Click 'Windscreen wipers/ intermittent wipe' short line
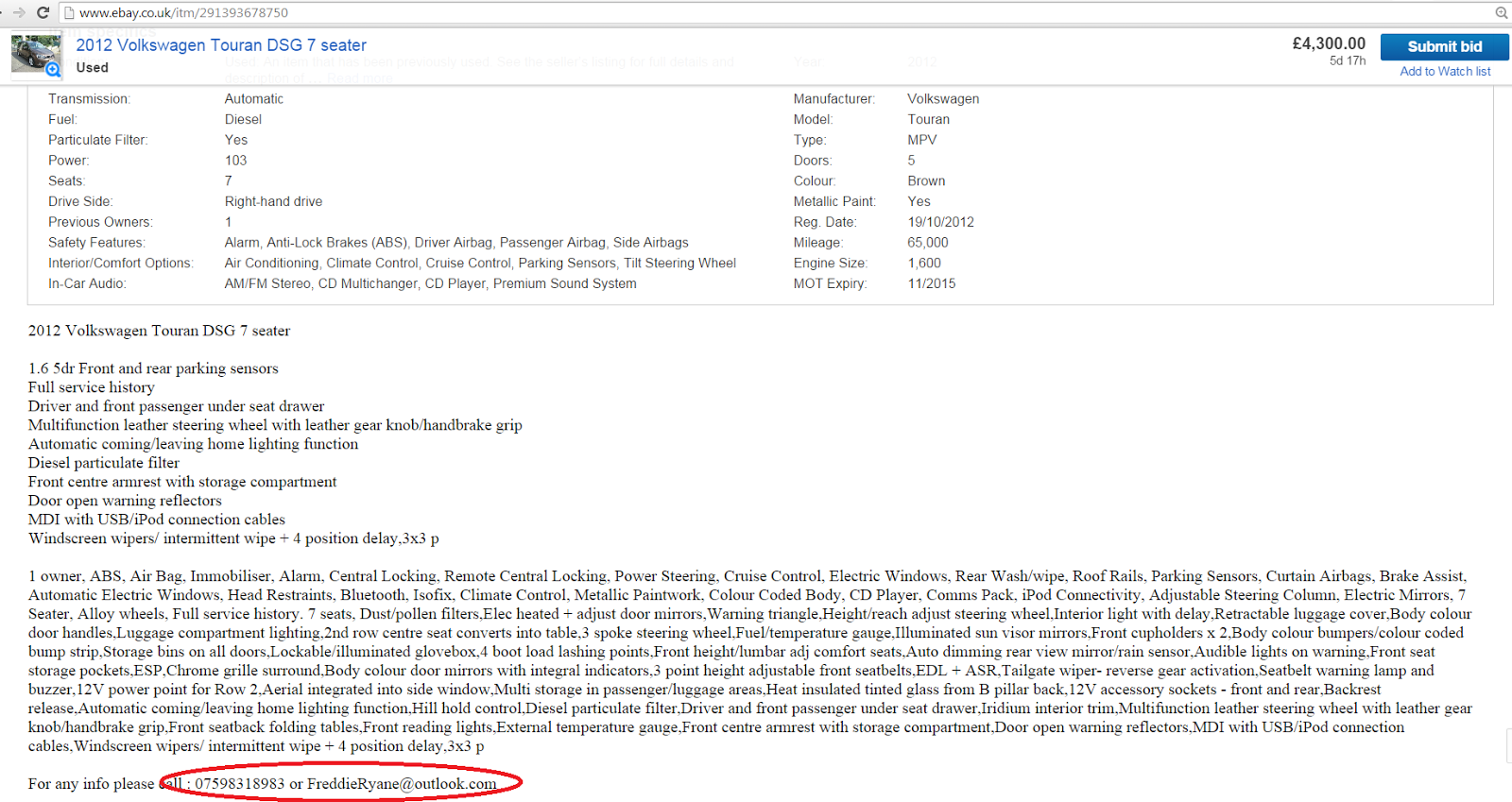The image size is (1512, 802). click(233, 538)
